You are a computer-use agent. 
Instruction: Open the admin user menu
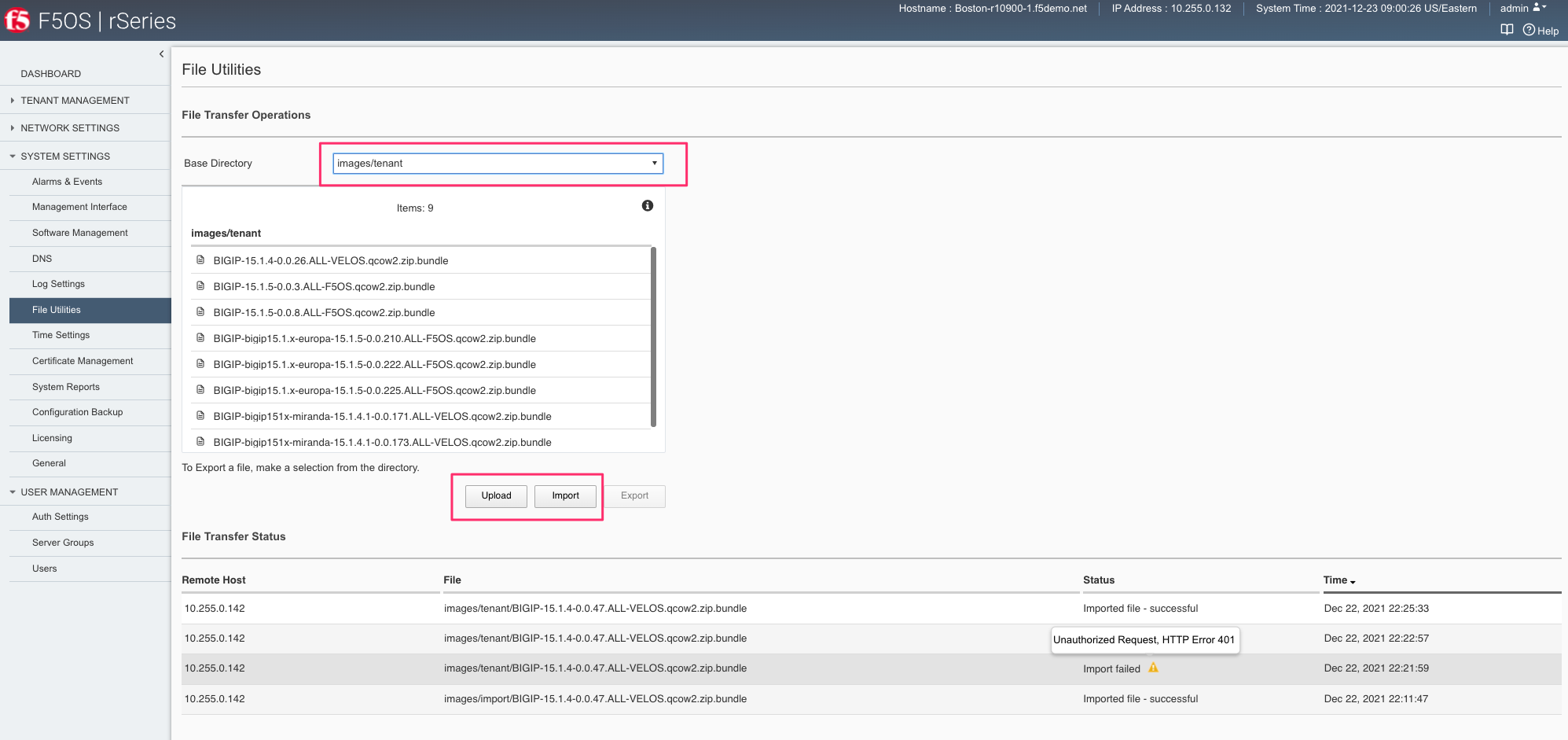[1522, 8]
